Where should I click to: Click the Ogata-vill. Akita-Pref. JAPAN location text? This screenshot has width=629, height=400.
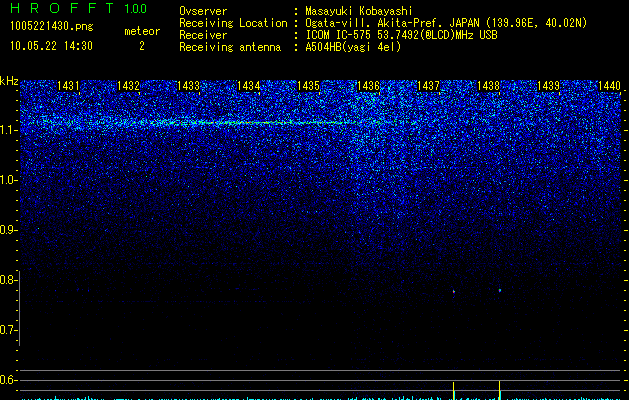point(446,23)
